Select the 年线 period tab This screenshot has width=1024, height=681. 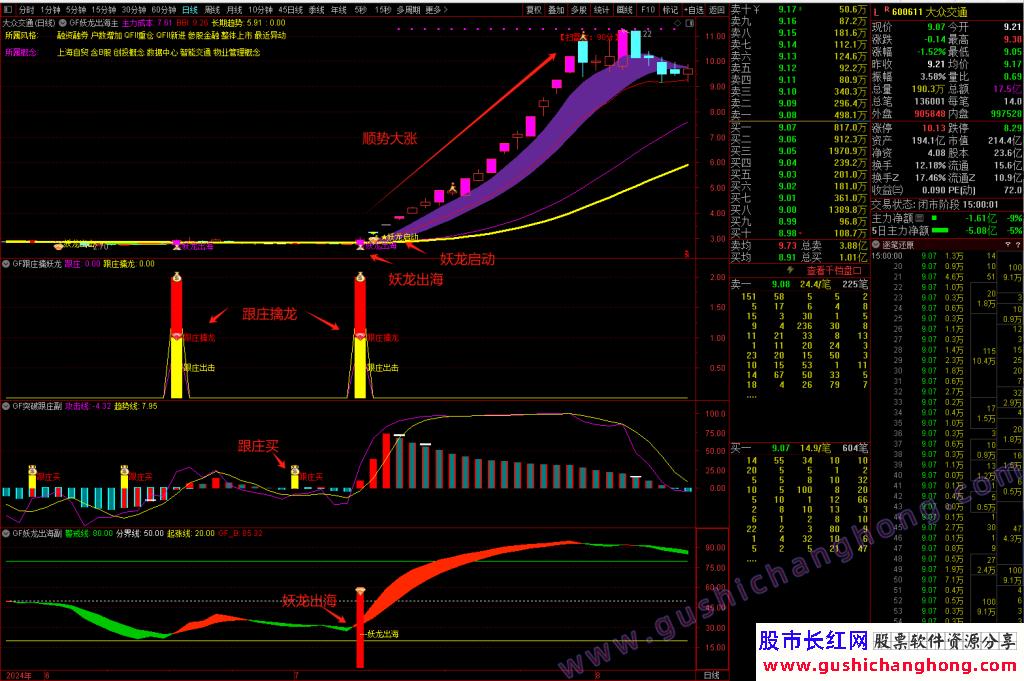tap(338, 10)
